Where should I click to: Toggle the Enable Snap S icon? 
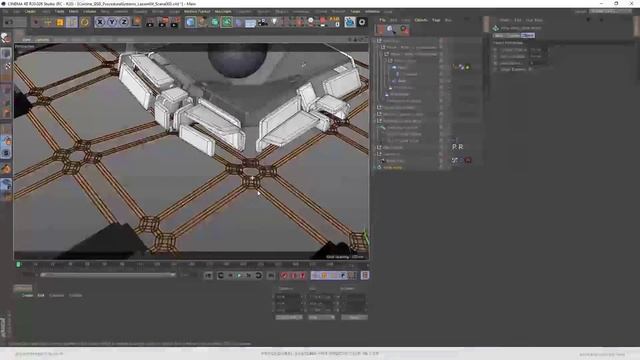click(6, 153)
